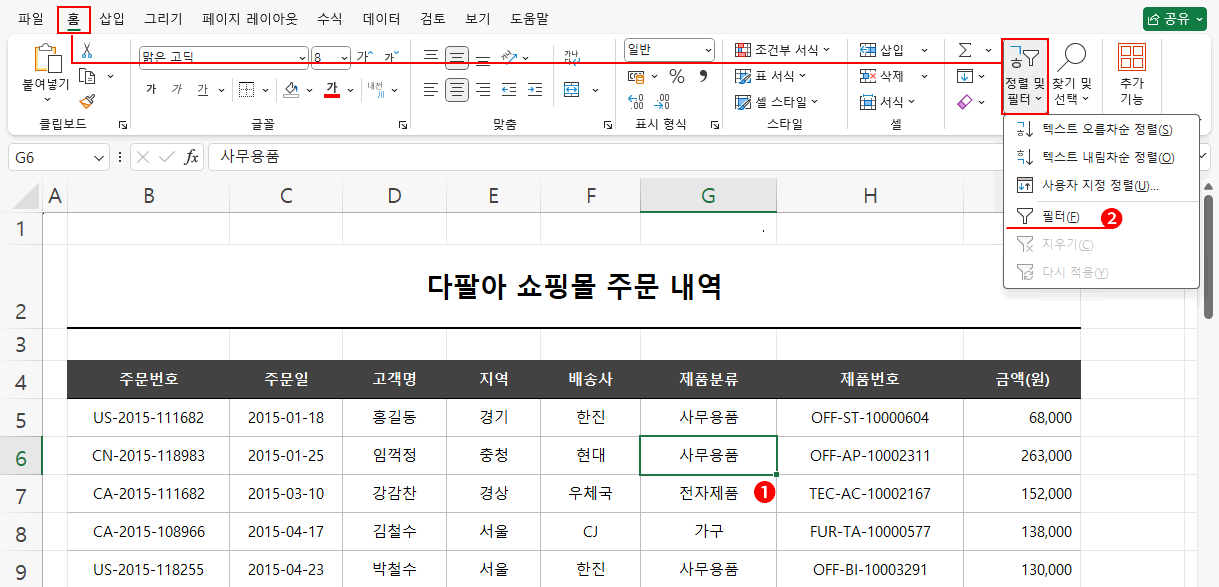Open the 글꼴 group dialog launcher
Image resolution: width=1219 pixels, height=587 pixels.
click(x=403, y=125)
